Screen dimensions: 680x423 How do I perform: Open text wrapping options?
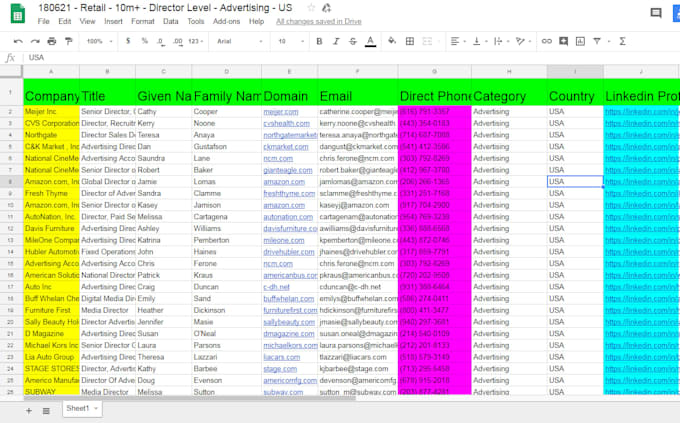pyautogui.click(x=501, y=41)
